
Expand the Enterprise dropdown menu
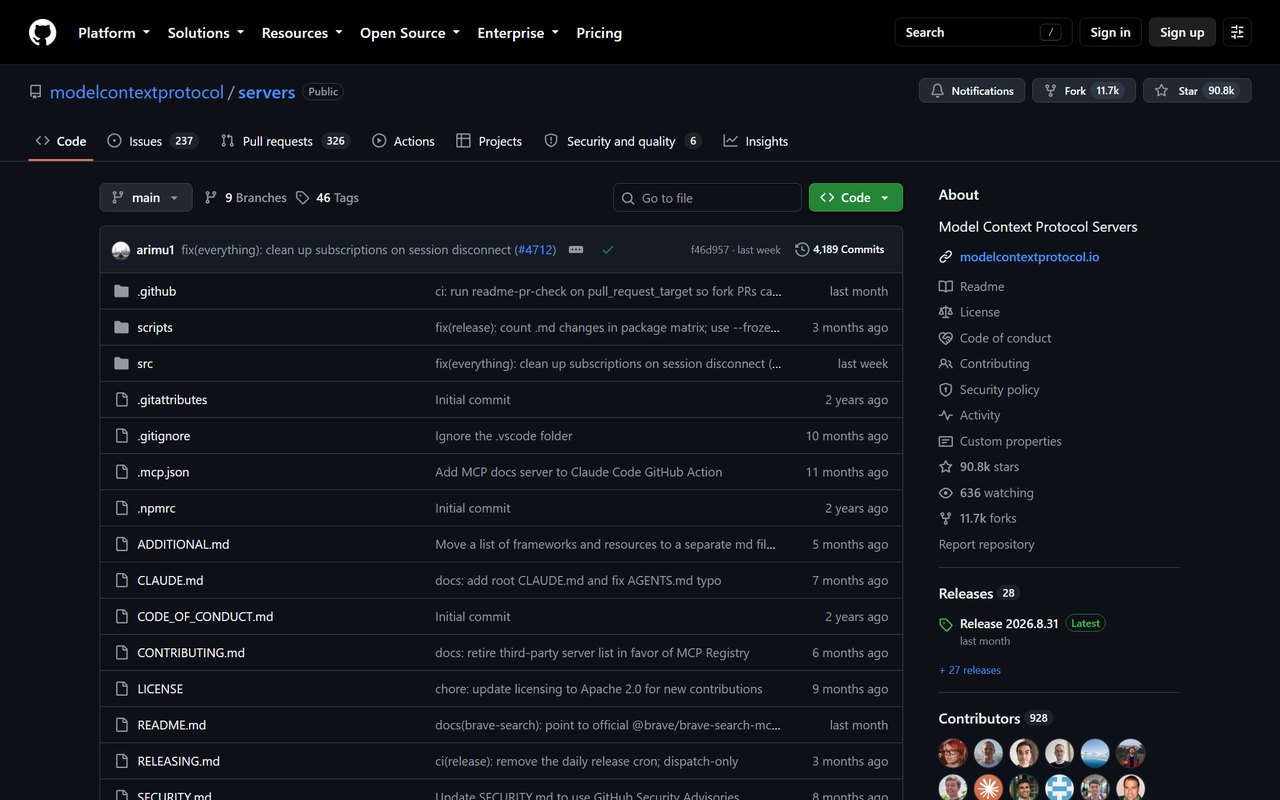518,33
